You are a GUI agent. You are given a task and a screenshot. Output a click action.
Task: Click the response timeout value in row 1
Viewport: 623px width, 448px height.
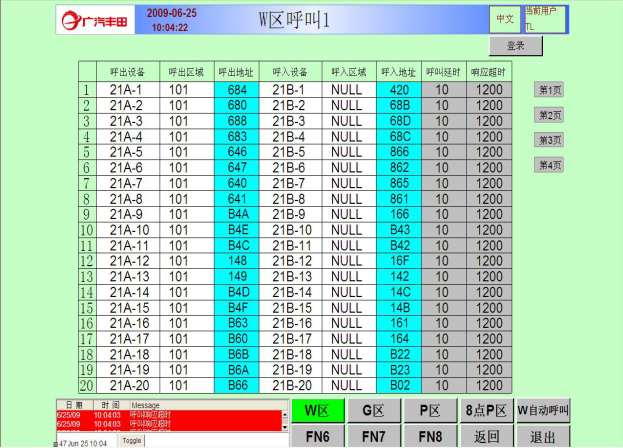489,90
